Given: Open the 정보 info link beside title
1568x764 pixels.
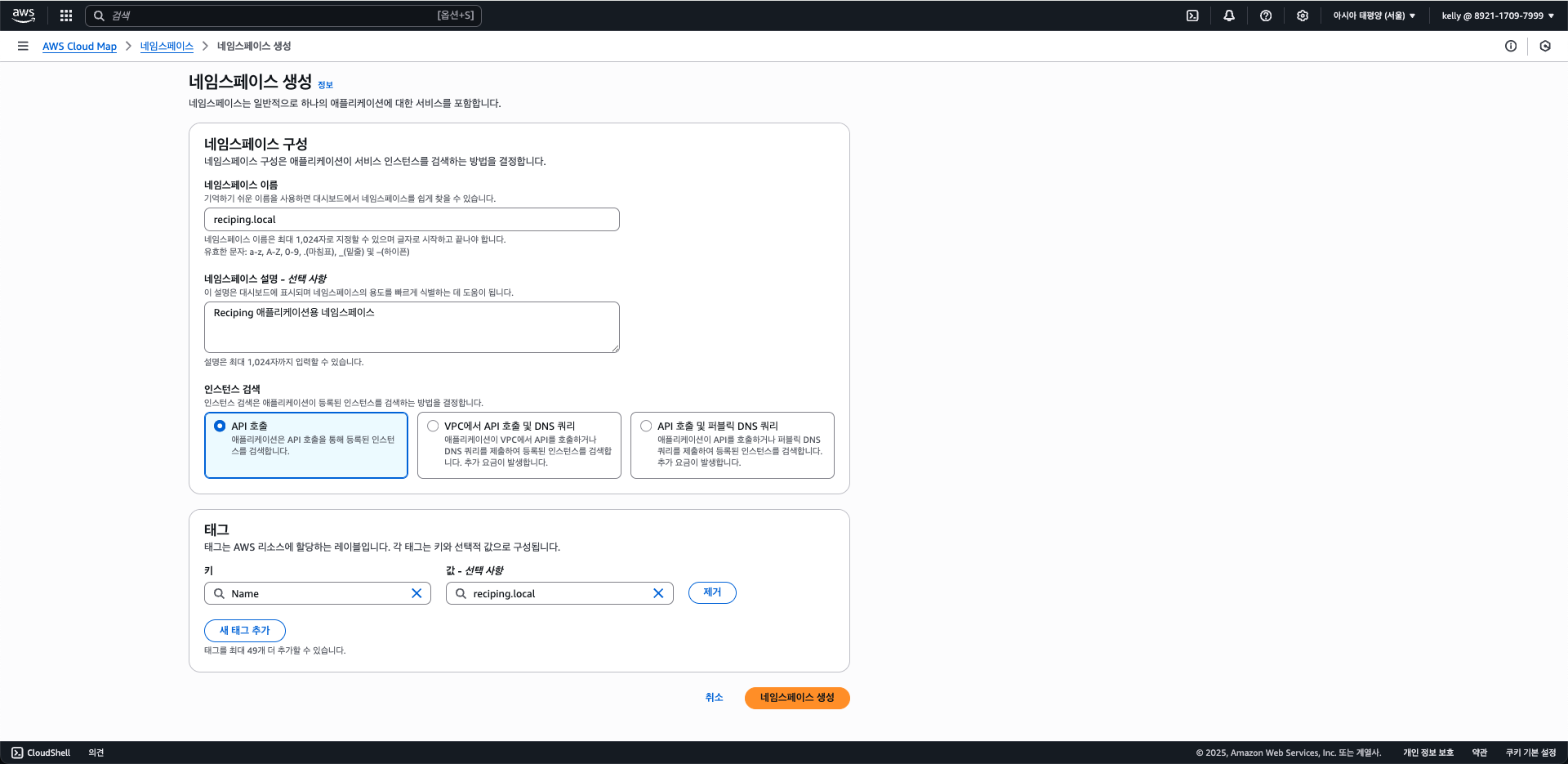Looking at the screenshot, I should [325, 85].
